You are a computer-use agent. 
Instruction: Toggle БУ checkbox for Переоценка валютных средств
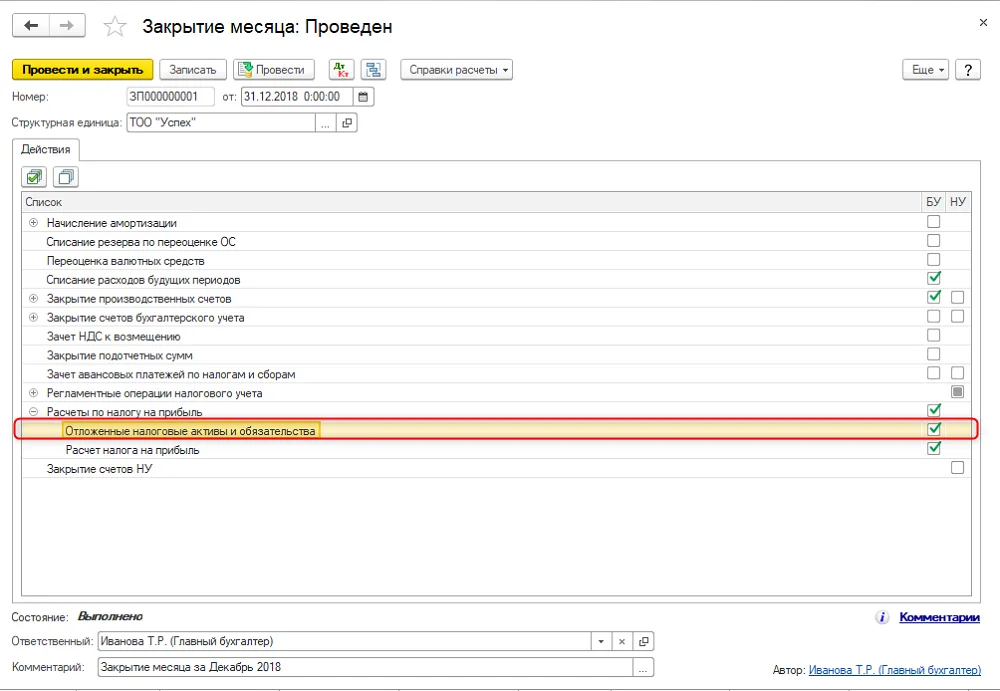pos(934,260)
